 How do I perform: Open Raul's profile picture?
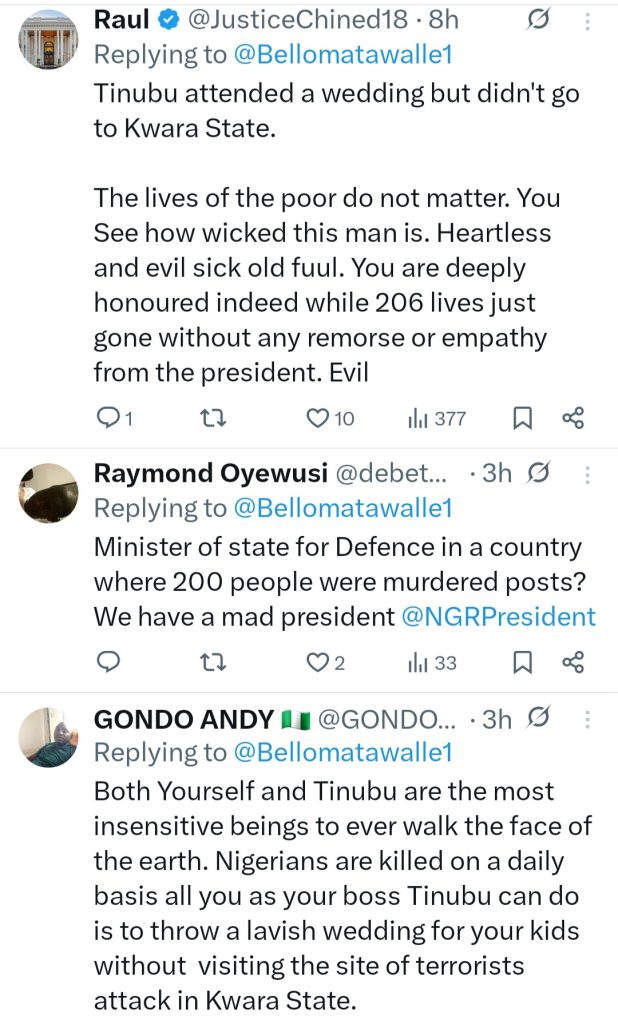49,40
